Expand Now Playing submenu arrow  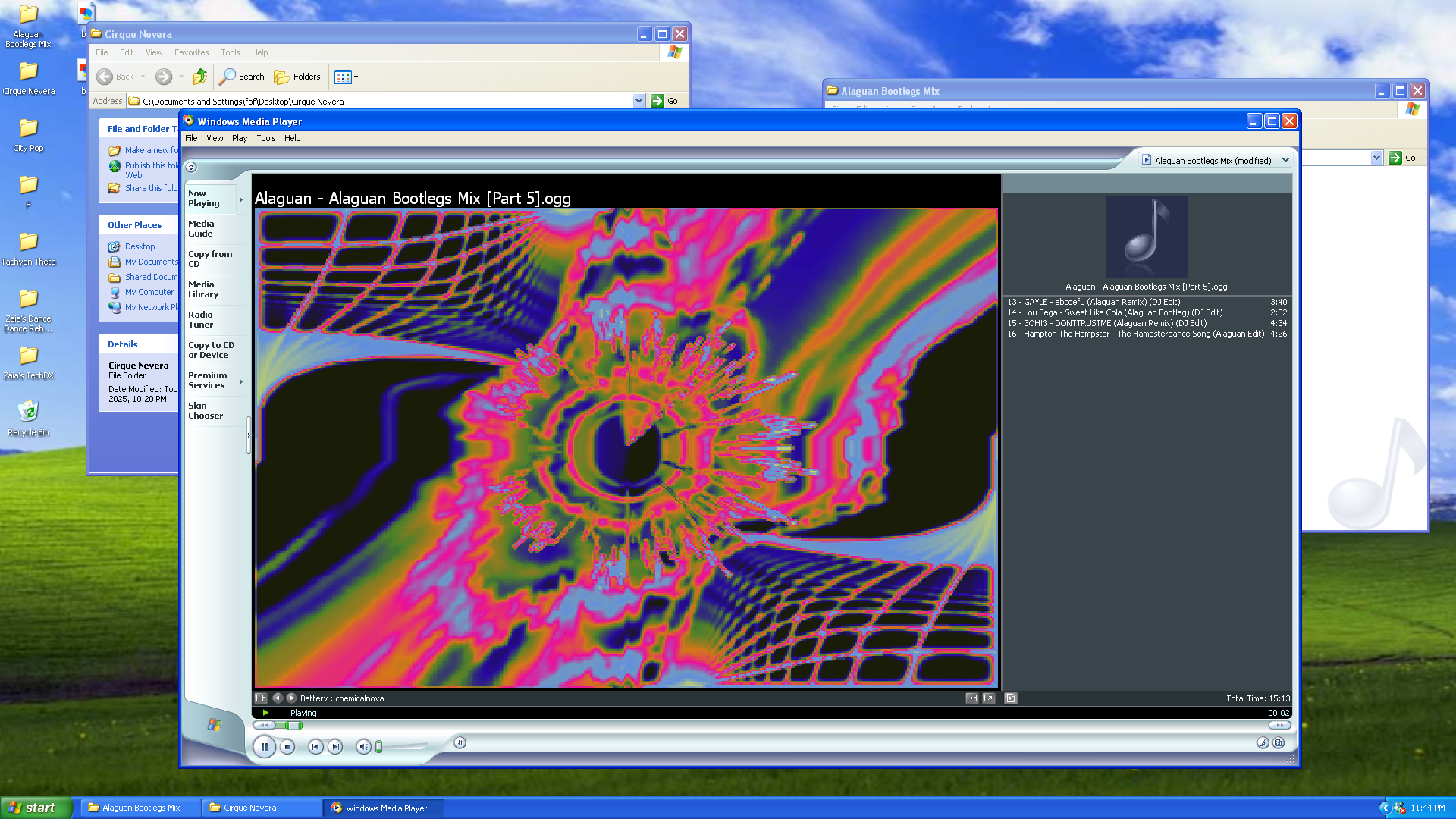pyautogui.click(x=241, y=200)
